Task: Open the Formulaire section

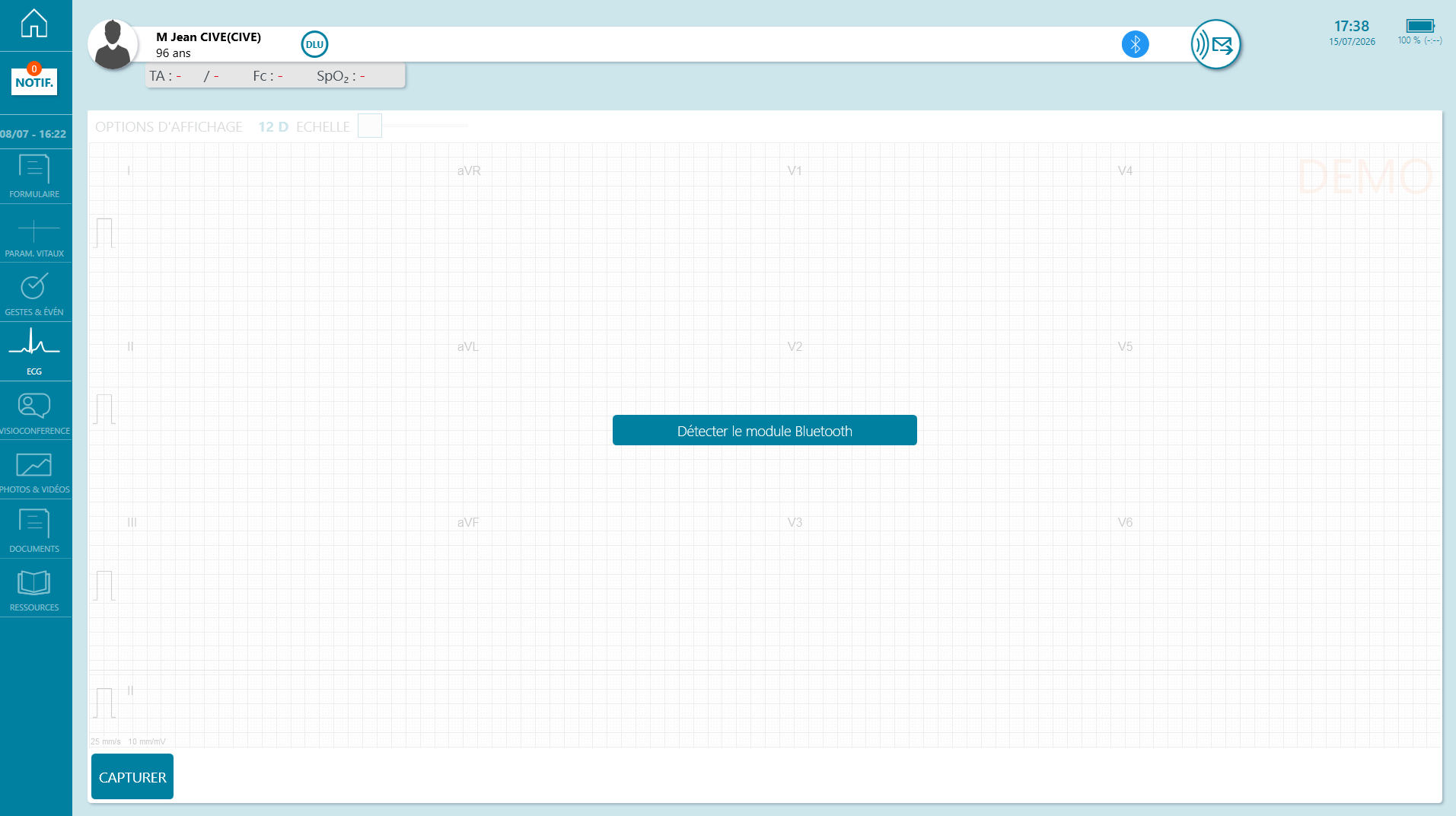Action: tap(34, 177)
